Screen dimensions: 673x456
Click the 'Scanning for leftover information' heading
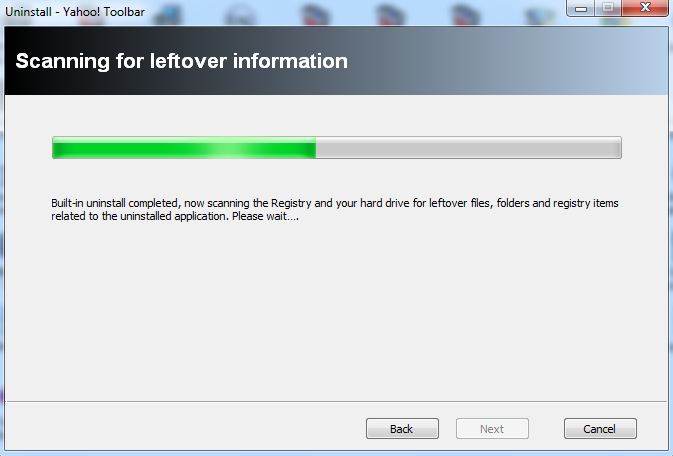pos(182,61)
